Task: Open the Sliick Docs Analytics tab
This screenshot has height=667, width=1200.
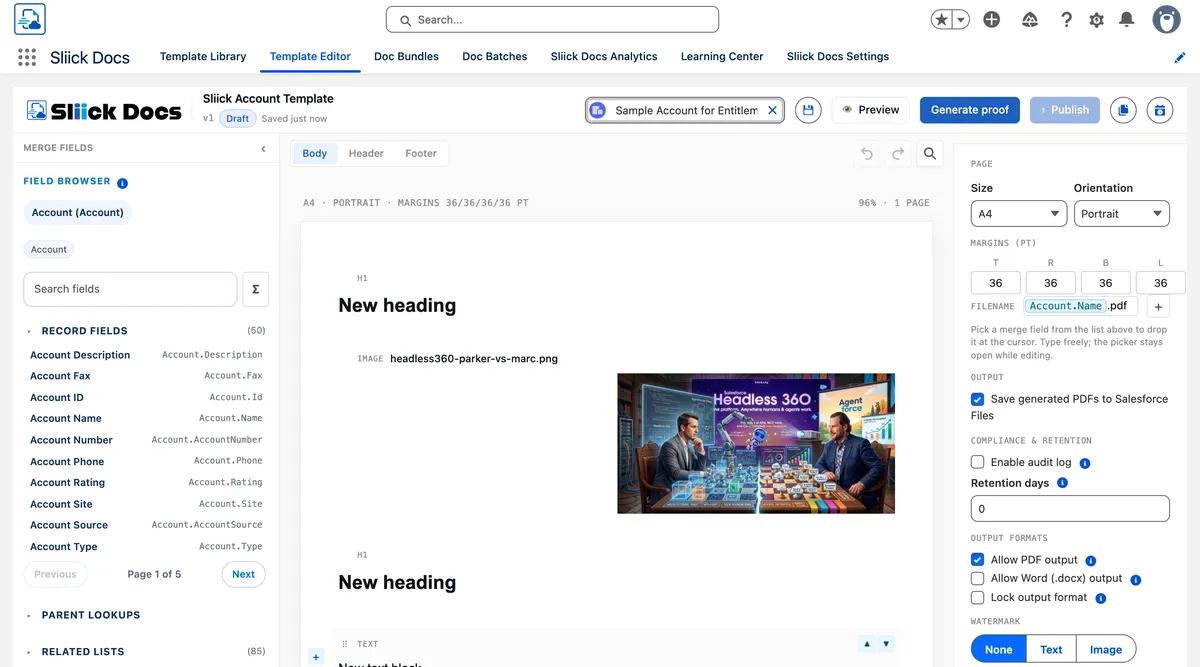Action: pyautogui.click(x=604, y=57)
